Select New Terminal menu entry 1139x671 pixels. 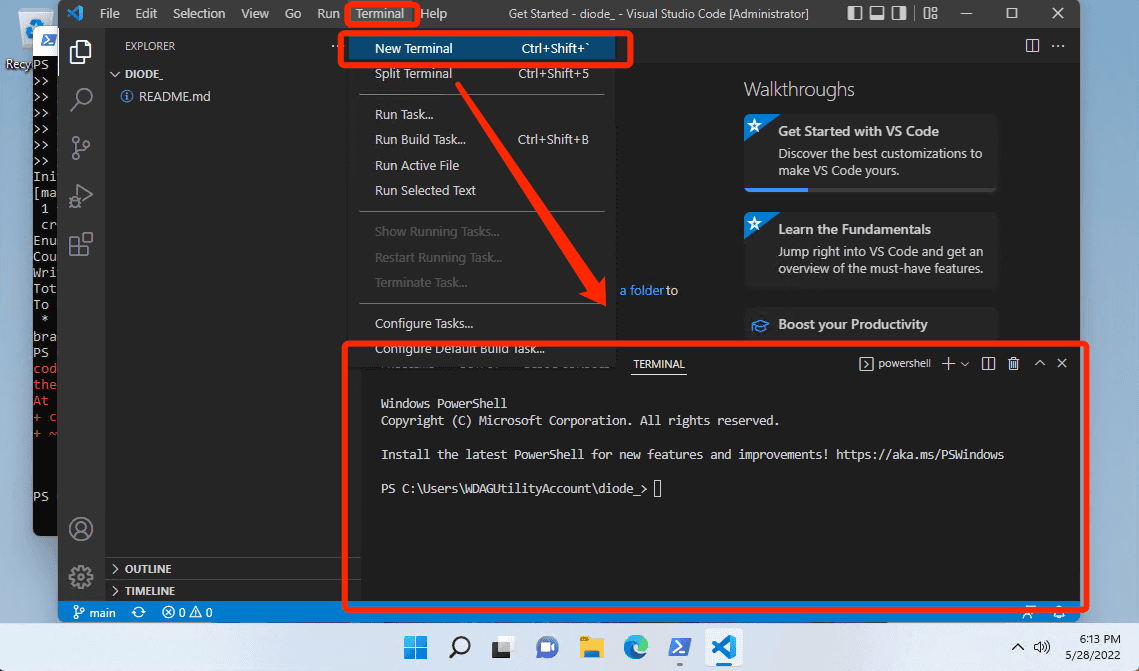482,48
